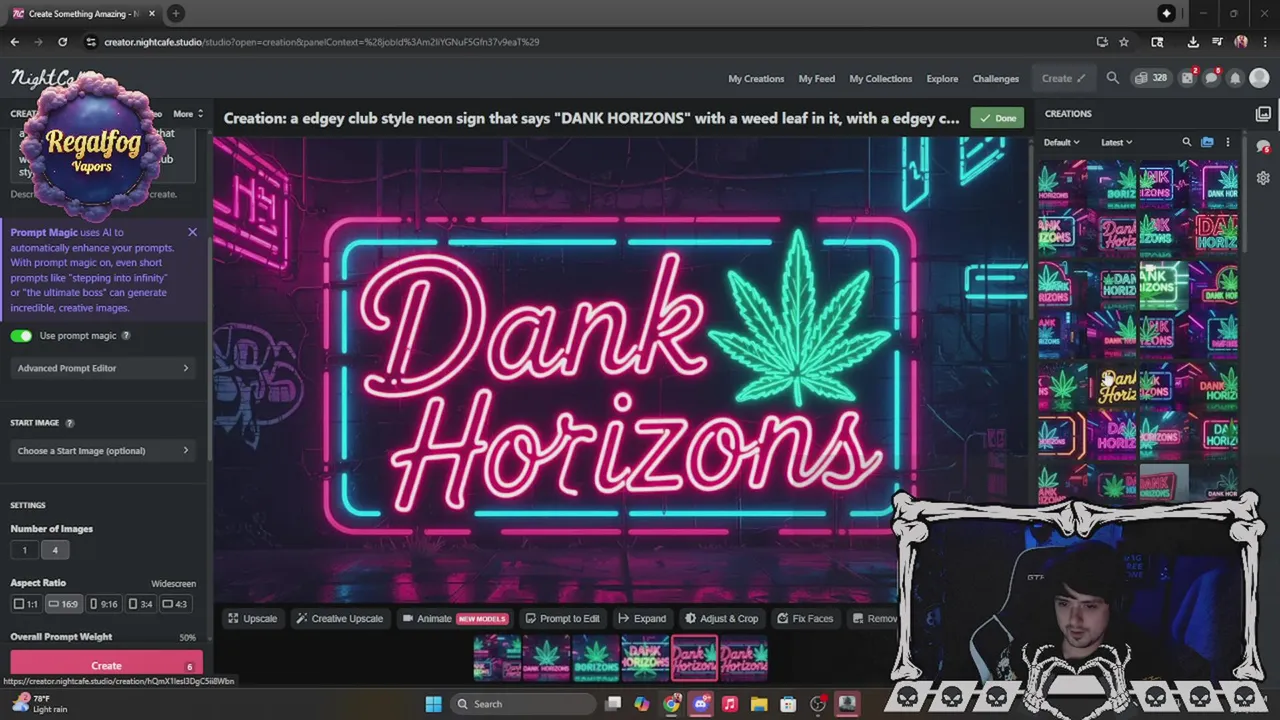1280x720 pixels.
Task: Open the dice icon with badge 2
Action: coord(1188,78)
